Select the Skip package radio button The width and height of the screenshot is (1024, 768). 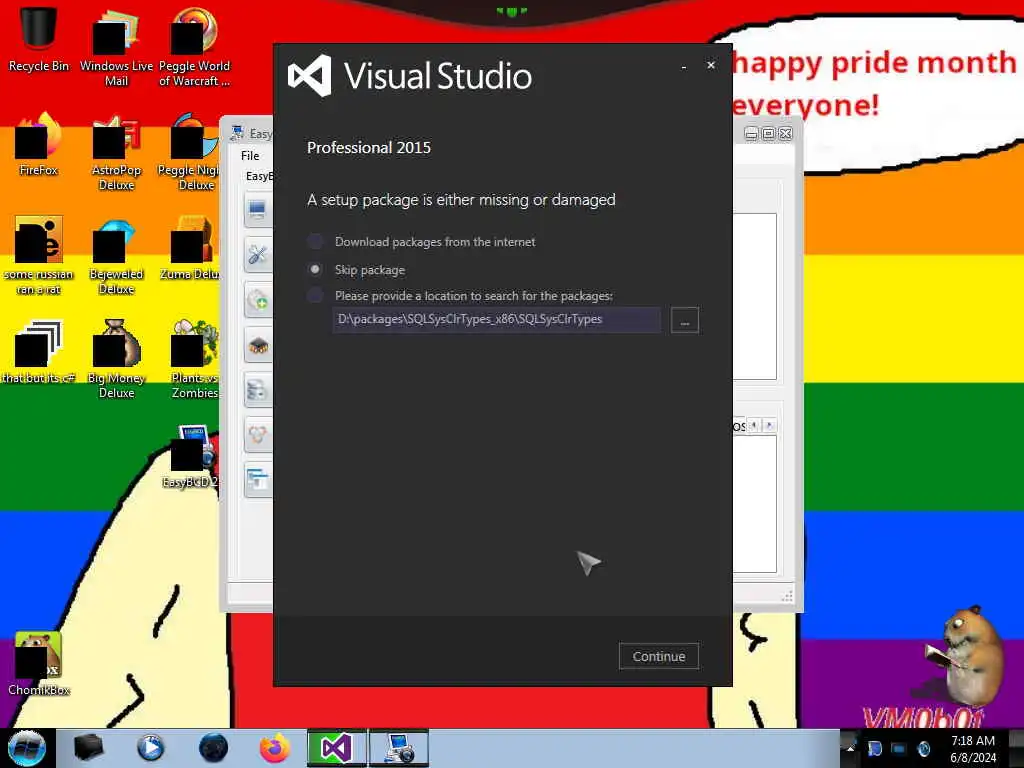(x=315, y=270)
